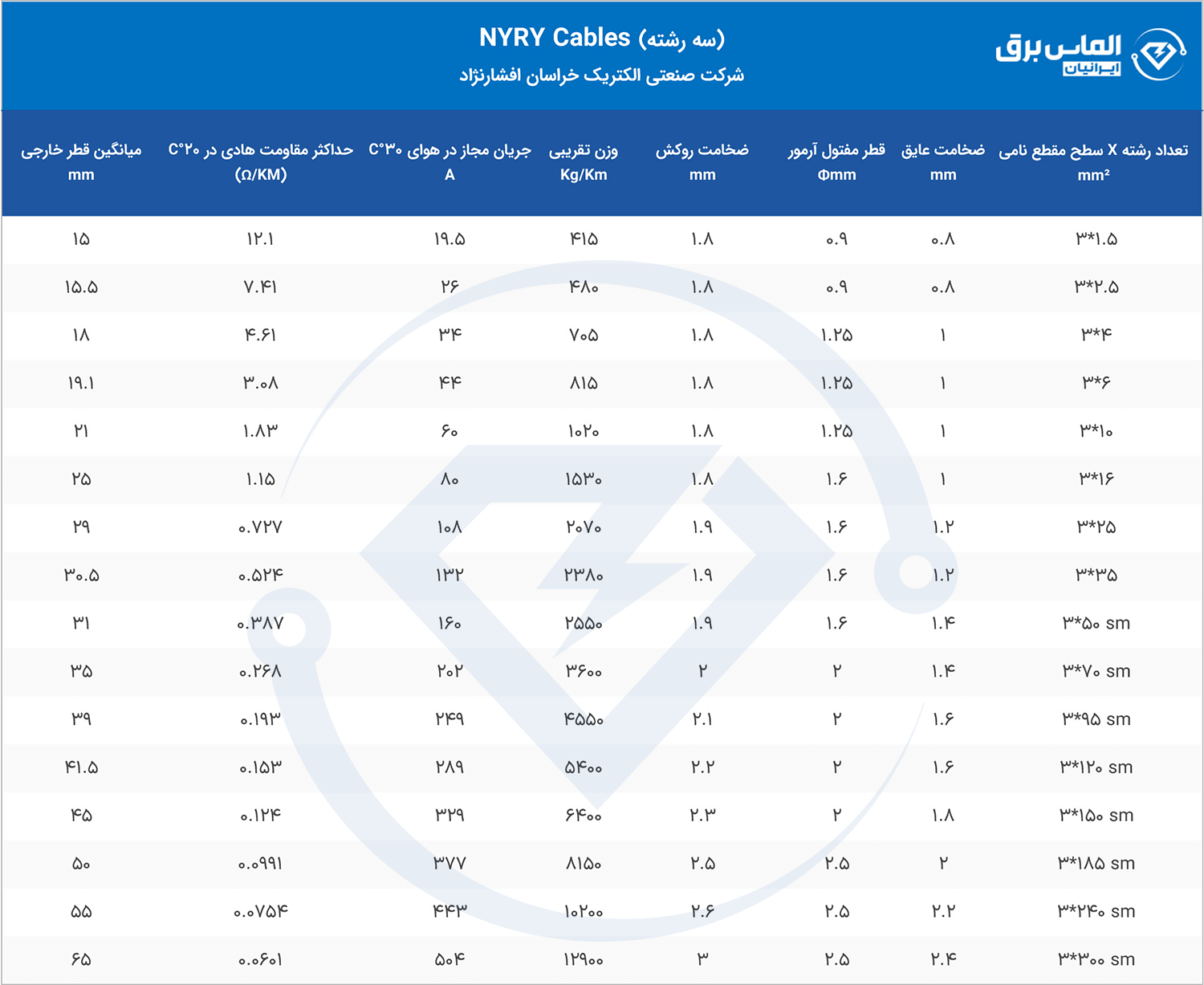This screenshot has height=985, width=1204.
Task: Click the current value ۴۴۳
Action: pos(449,911)
